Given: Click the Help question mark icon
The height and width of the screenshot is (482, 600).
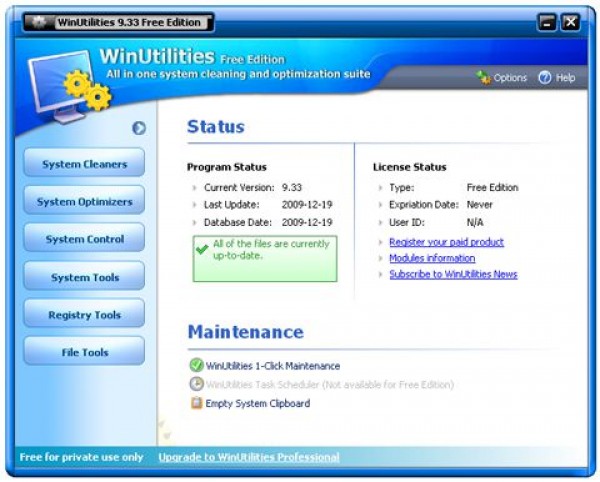Looking at the screenshot, I should [545, 78].
